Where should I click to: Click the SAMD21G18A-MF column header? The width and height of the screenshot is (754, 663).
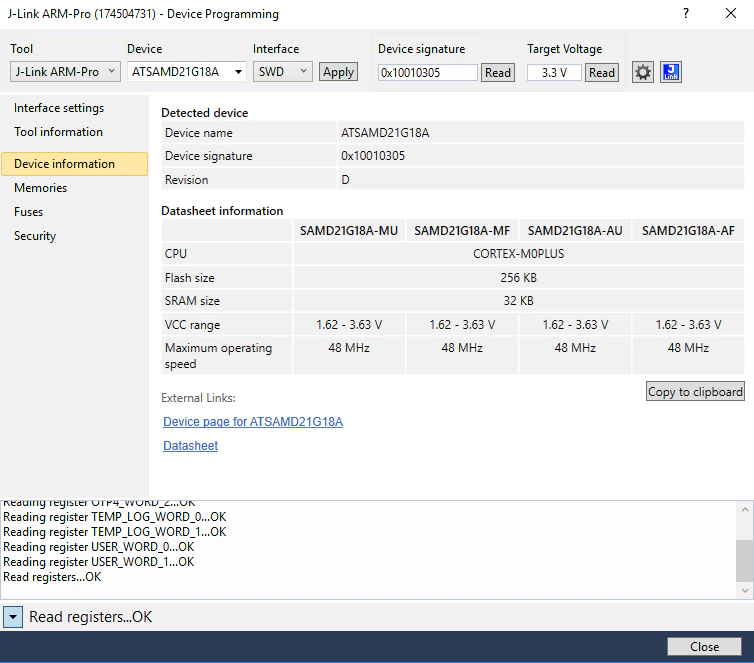pyautogui.click(x=462, y=231)
